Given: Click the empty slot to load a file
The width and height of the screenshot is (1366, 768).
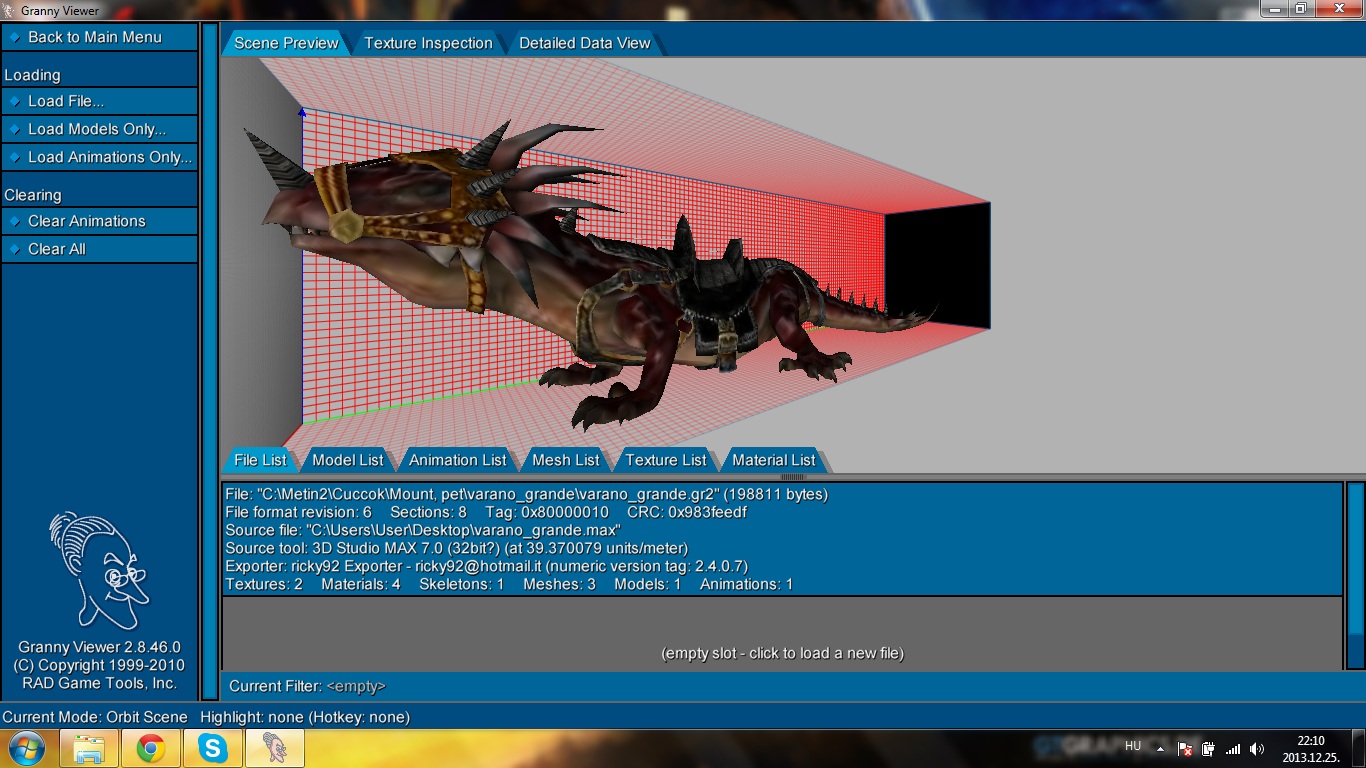Looking at the screenshot, I should click(x=782, y=634).
